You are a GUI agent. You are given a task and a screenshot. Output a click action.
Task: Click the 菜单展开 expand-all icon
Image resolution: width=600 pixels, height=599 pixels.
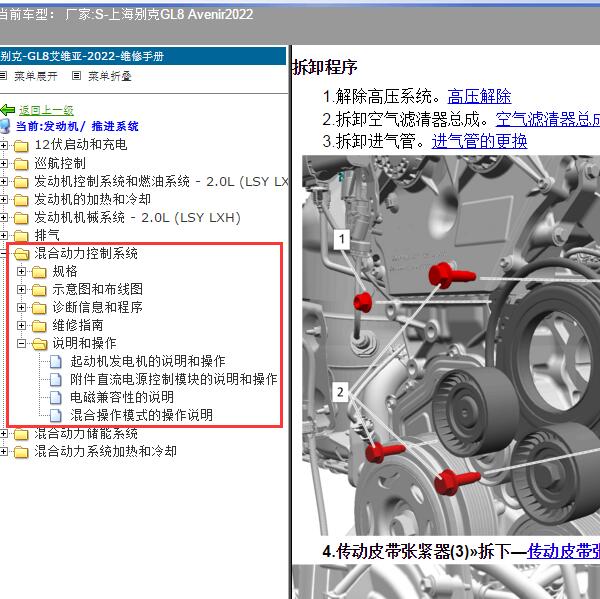(3, 76)
